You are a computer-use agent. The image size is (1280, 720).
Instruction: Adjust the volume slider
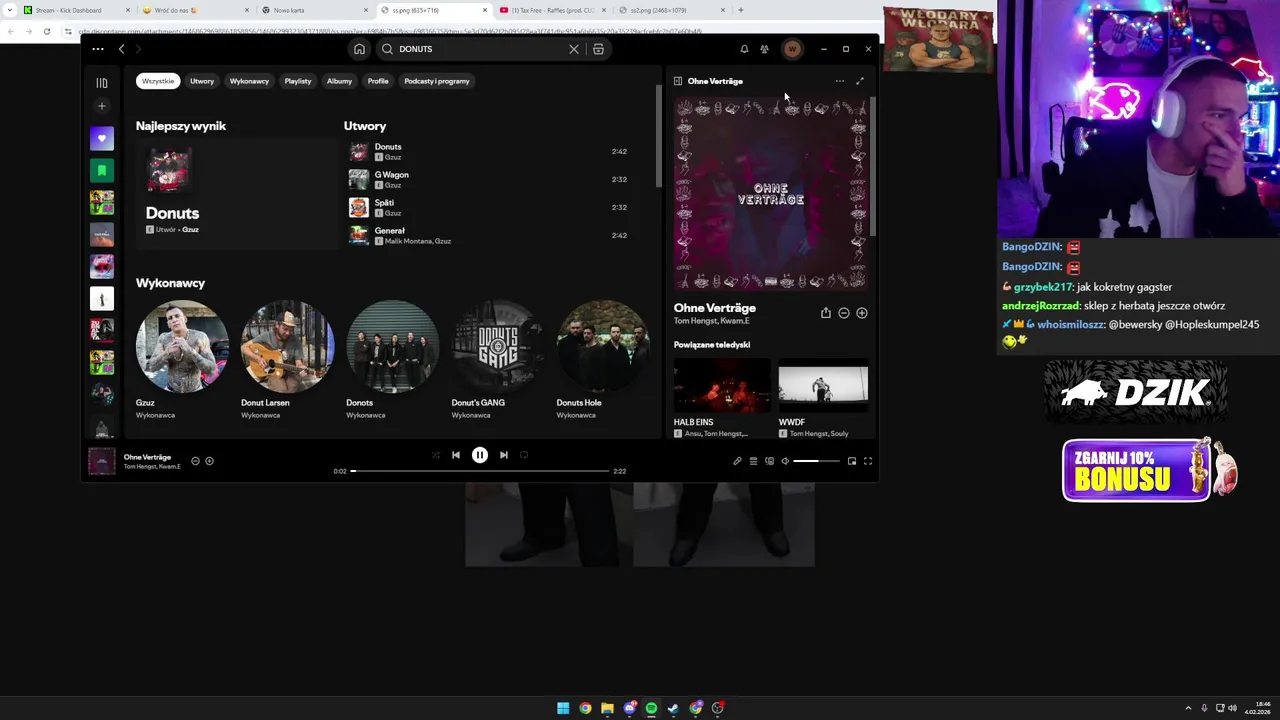[815, 461]
